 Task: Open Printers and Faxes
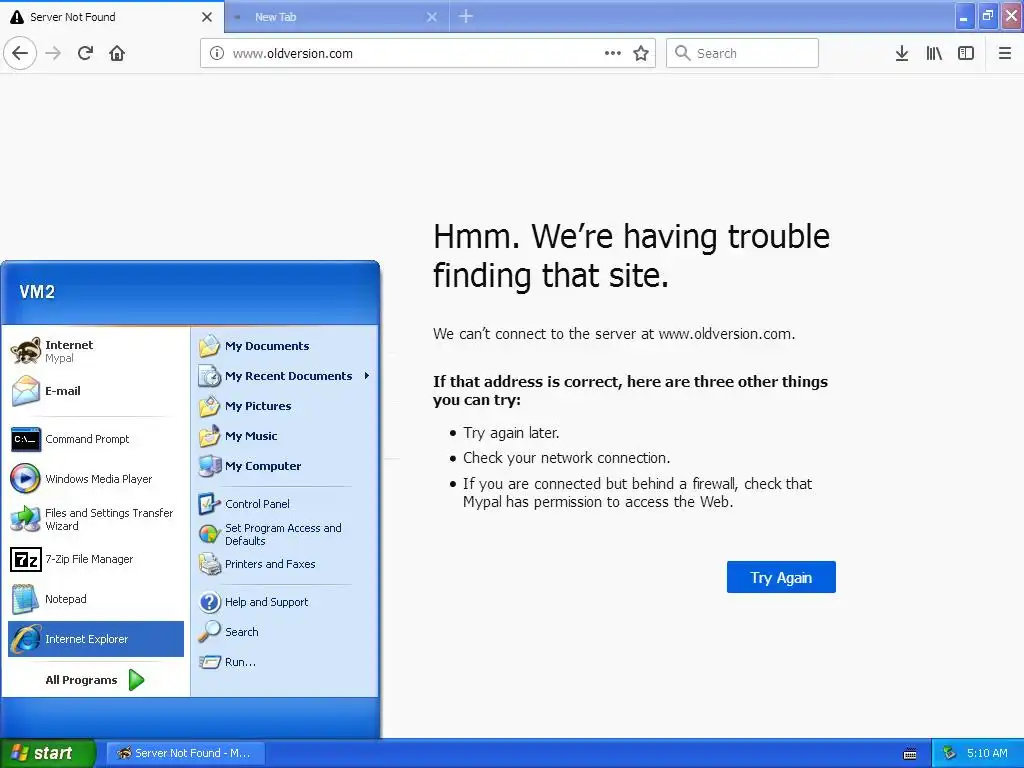click(x=284, y=564)
